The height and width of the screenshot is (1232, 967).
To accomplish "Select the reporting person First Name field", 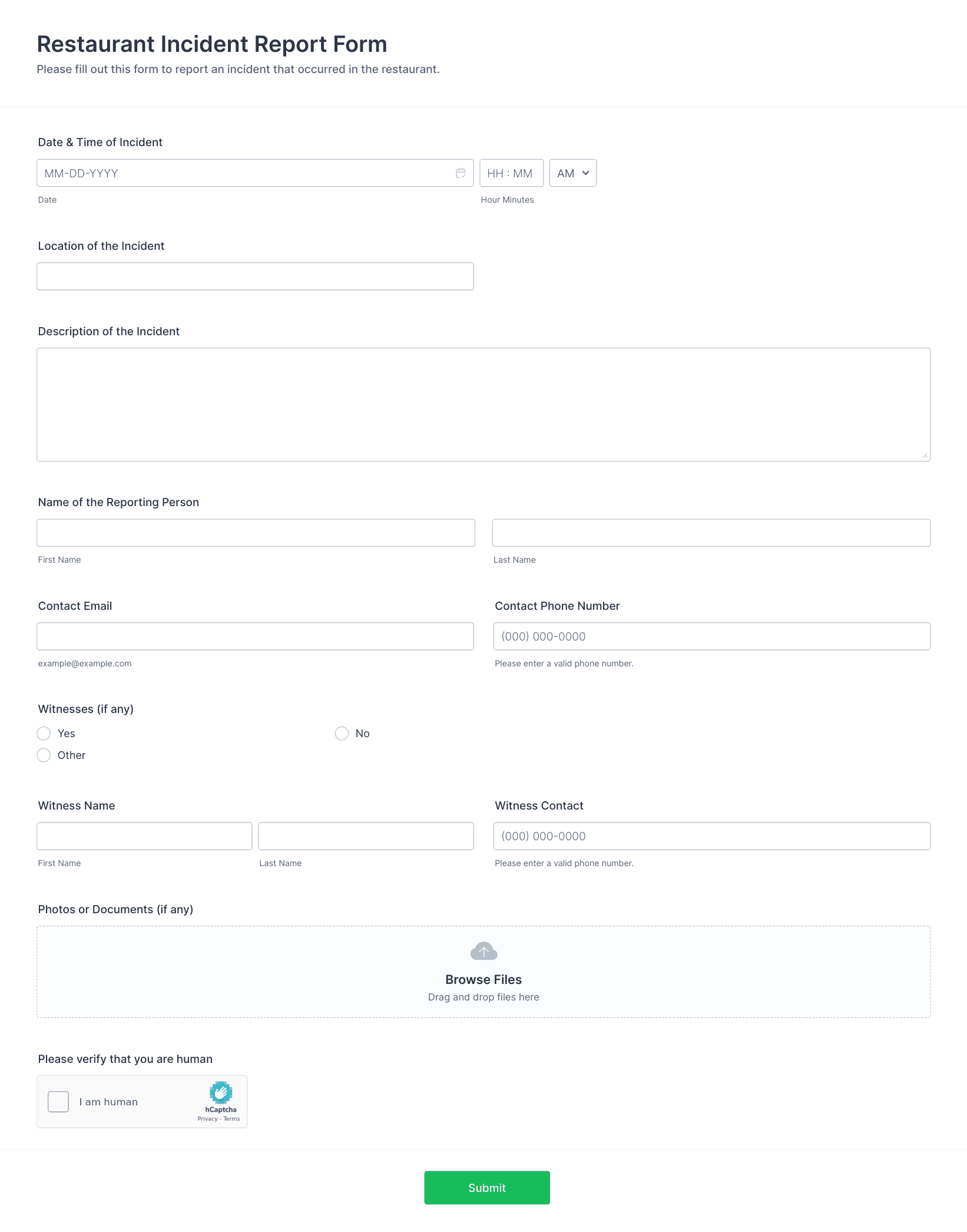I will [x=256, y=532].
